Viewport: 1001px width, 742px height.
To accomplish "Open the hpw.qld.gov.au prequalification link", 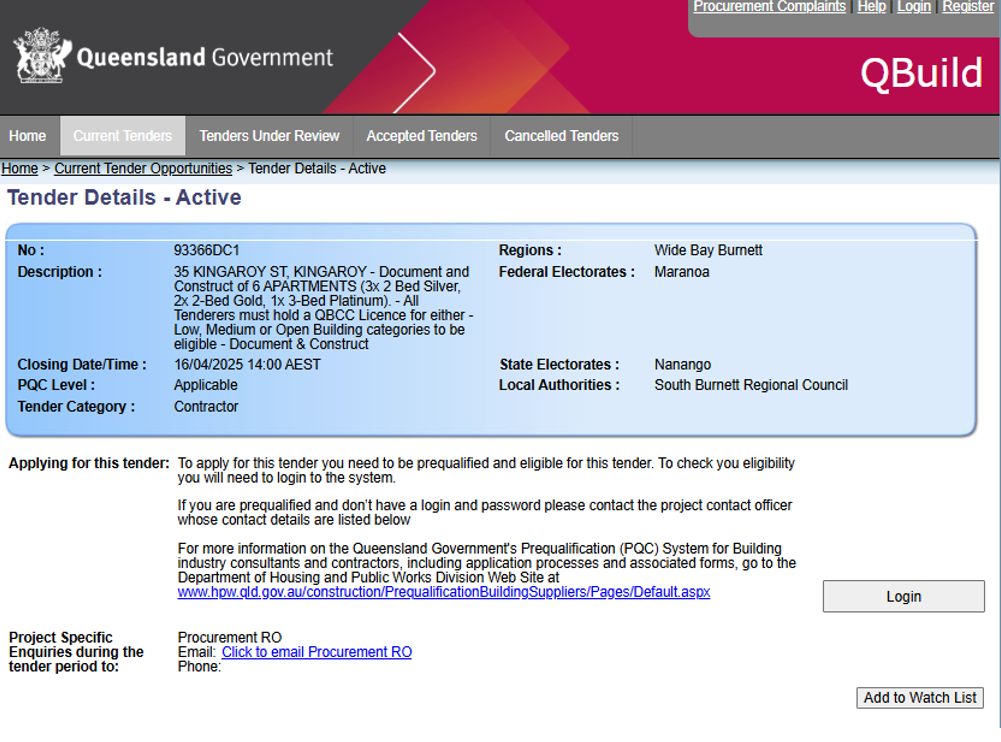I will (x=443, y=592).
